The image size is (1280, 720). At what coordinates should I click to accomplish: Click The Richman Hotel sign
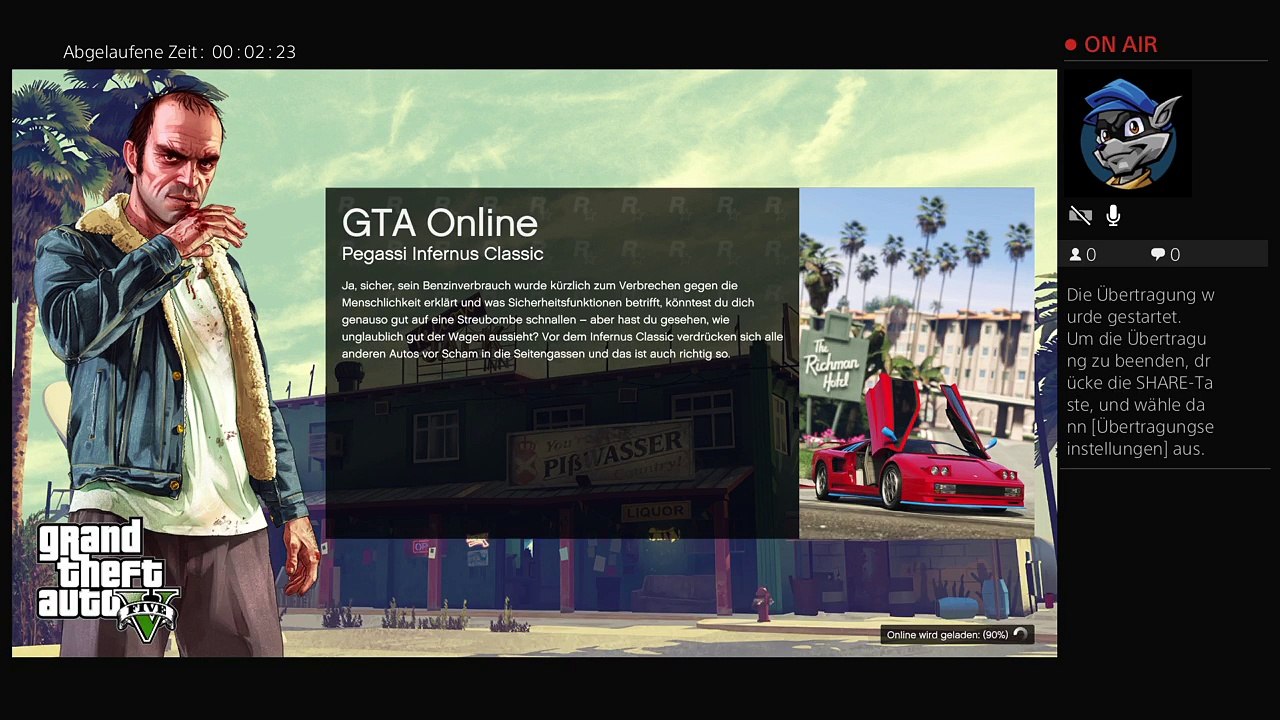[x=831, y=361]
